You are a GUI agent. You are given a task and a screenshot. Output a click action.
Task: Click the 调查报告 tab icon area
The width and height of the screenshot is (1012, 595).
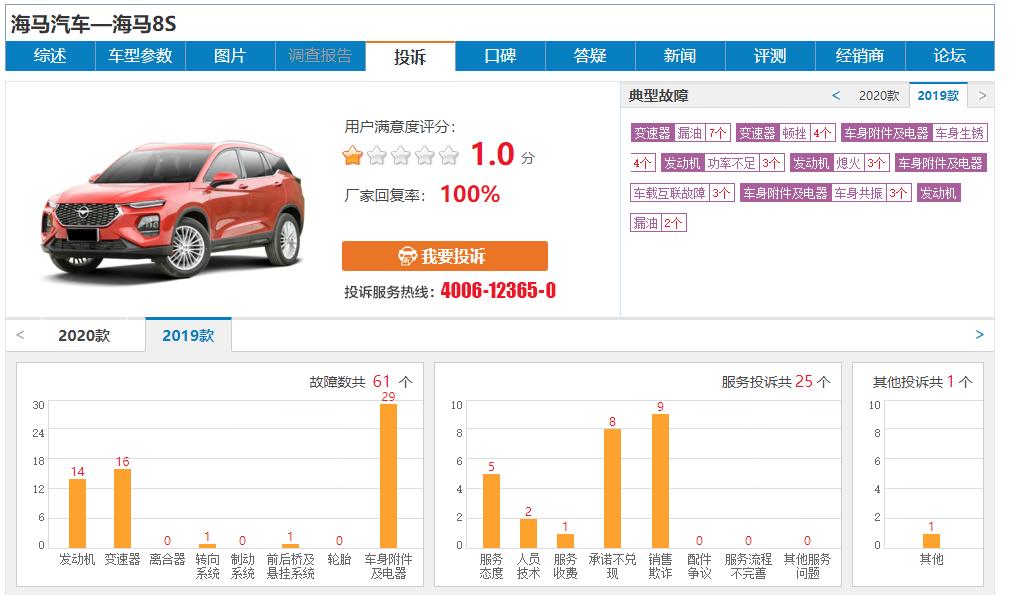[x=319, y=57]
